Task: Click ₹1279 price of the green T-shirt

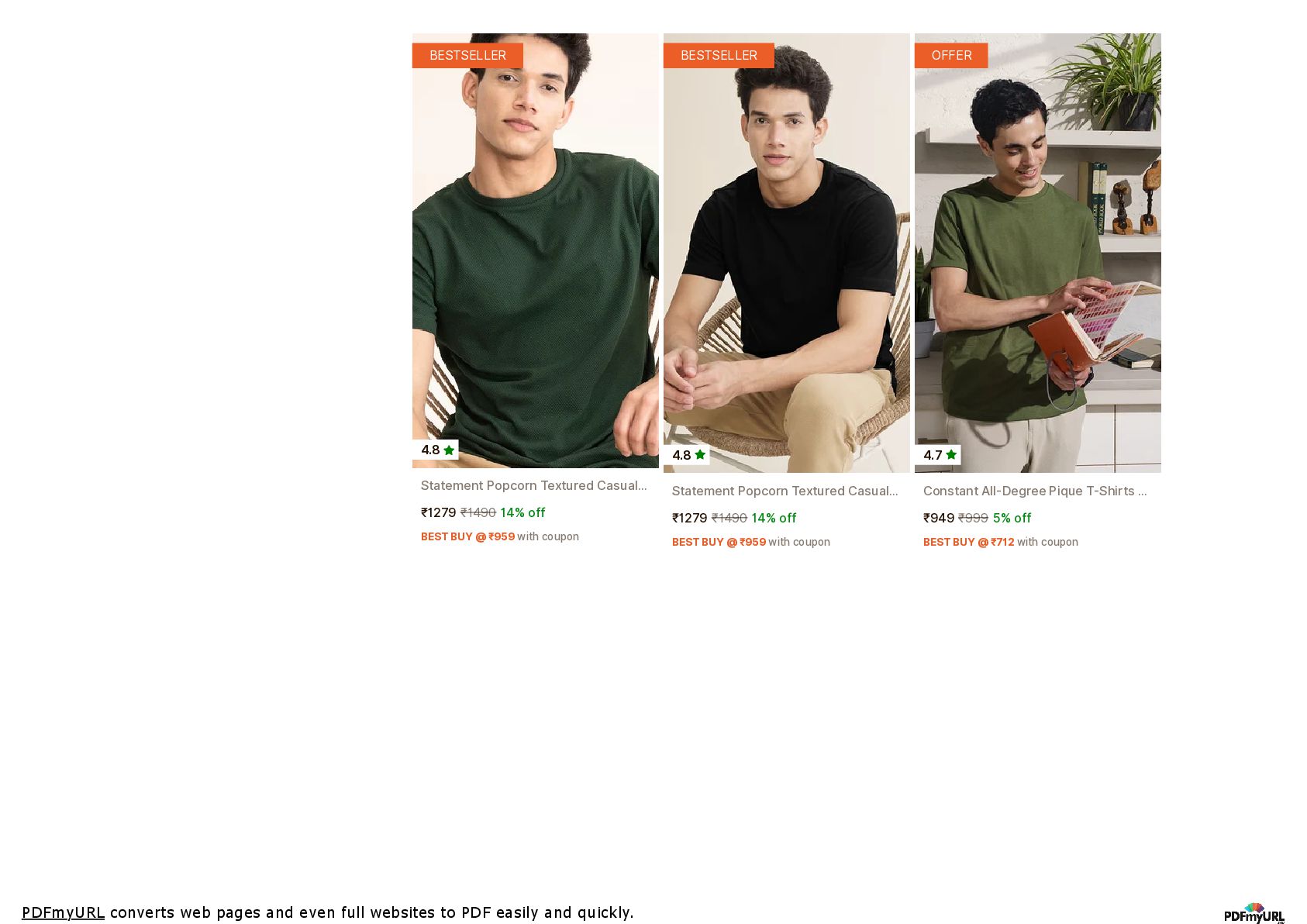Action: pyautogui.click(x=439, y=512)
